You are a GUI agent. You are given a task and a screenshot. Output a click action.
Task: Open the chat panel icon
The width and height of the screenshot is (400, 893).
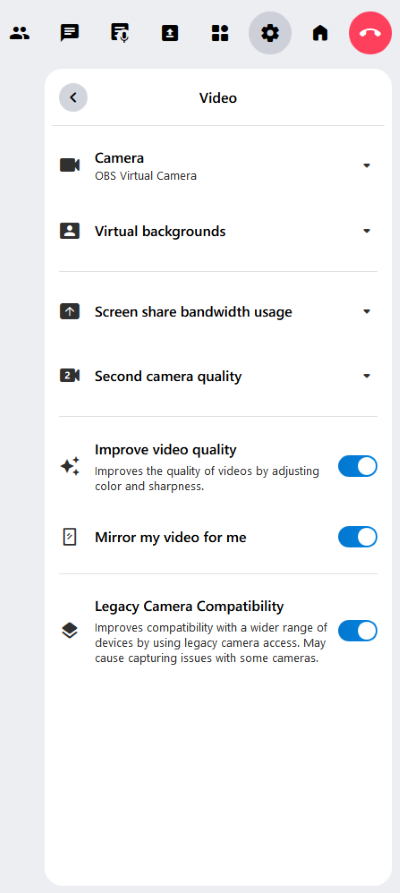[x=70, y=33]
